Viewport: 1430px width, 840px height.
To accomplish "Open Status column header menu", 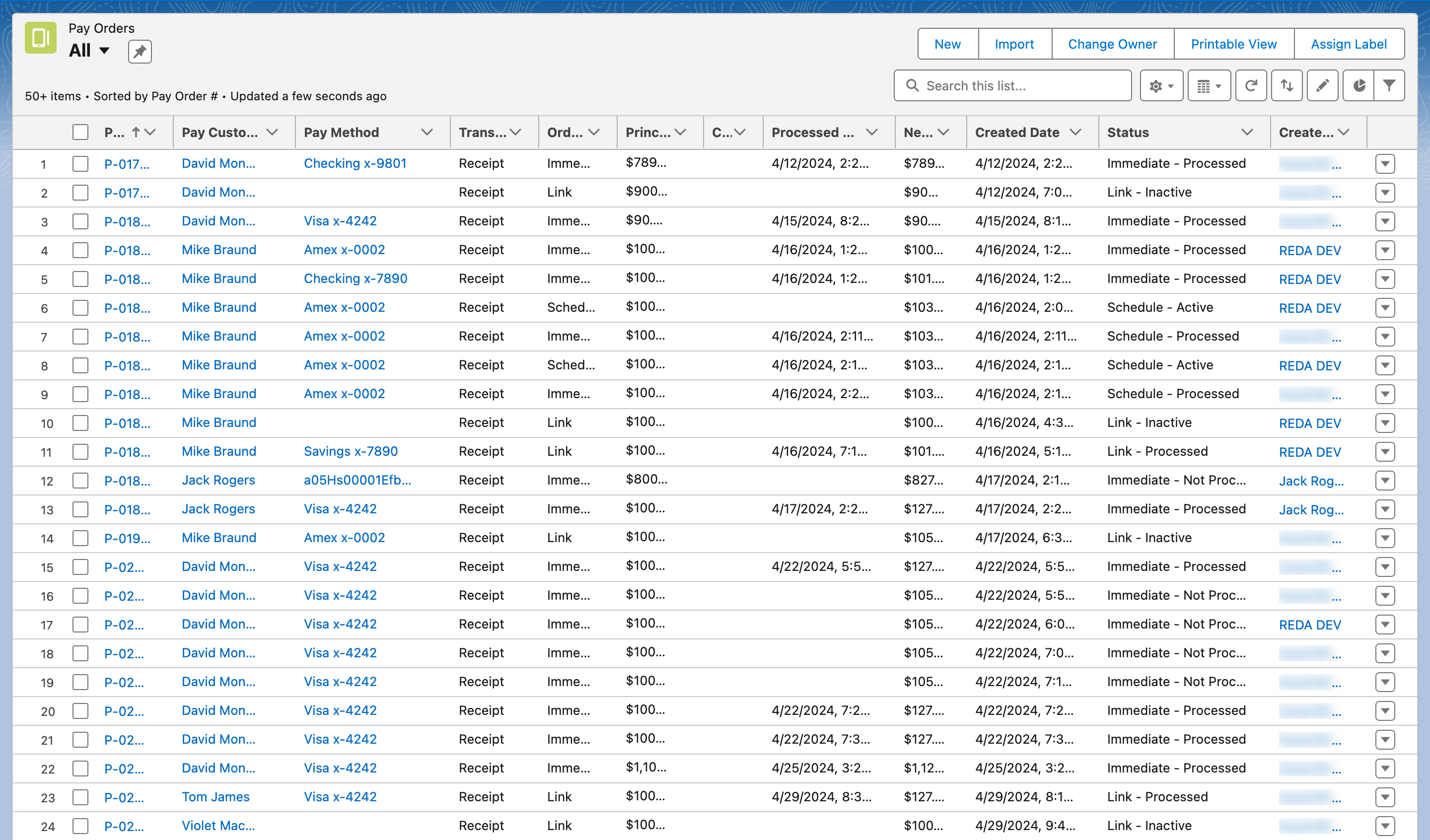I will (1247, 132).
